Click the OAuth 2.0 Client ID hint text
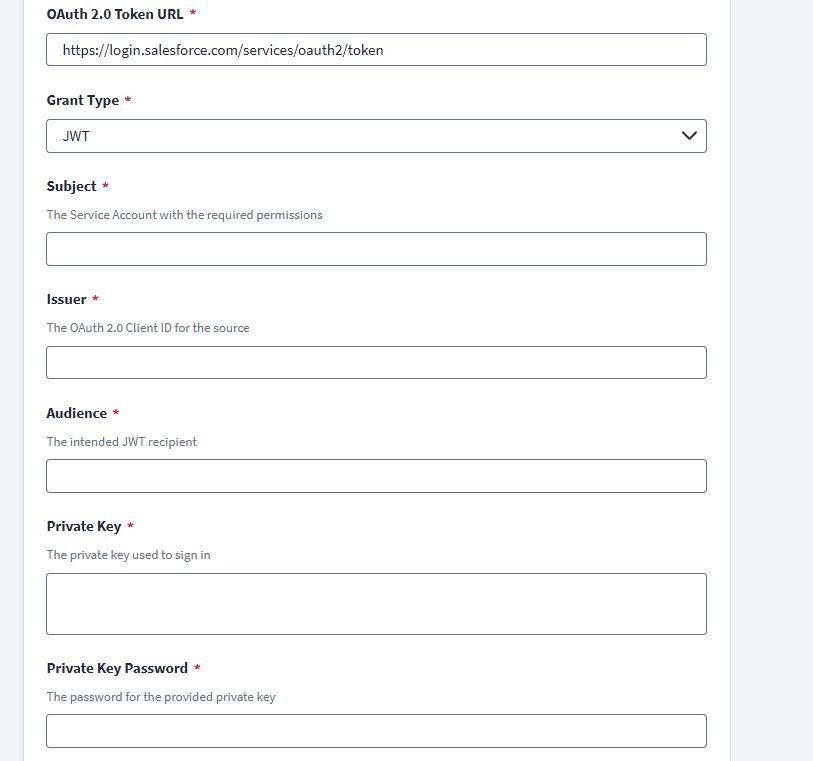 tap(148, 328)
